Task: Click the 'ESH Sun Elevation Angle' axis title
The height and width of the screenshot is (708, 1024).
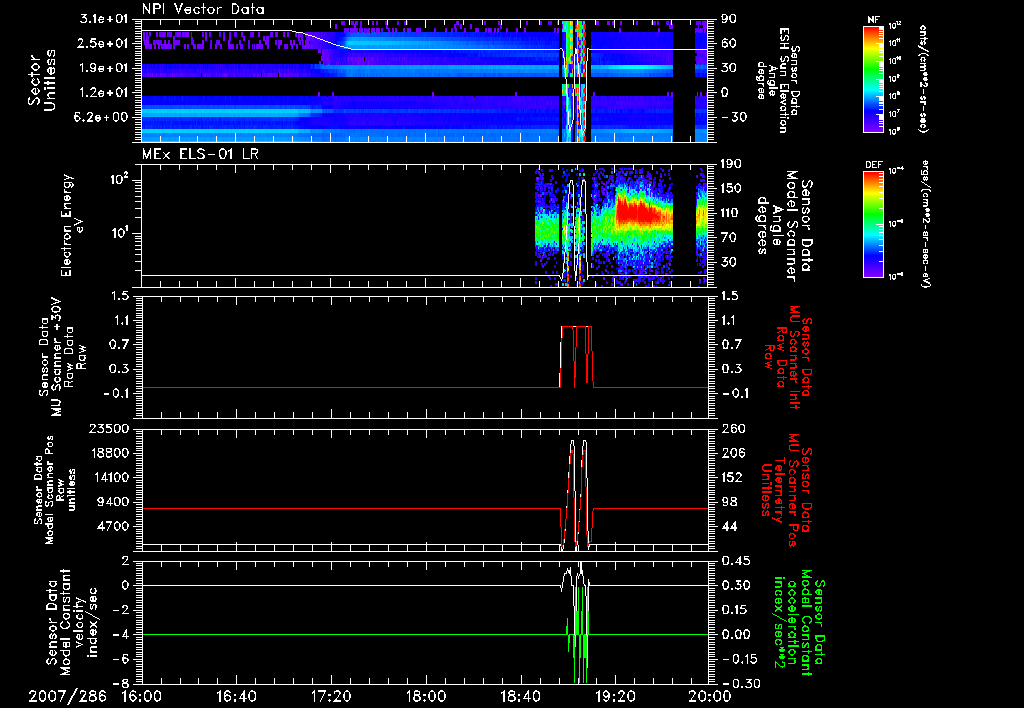Action: 778,80
